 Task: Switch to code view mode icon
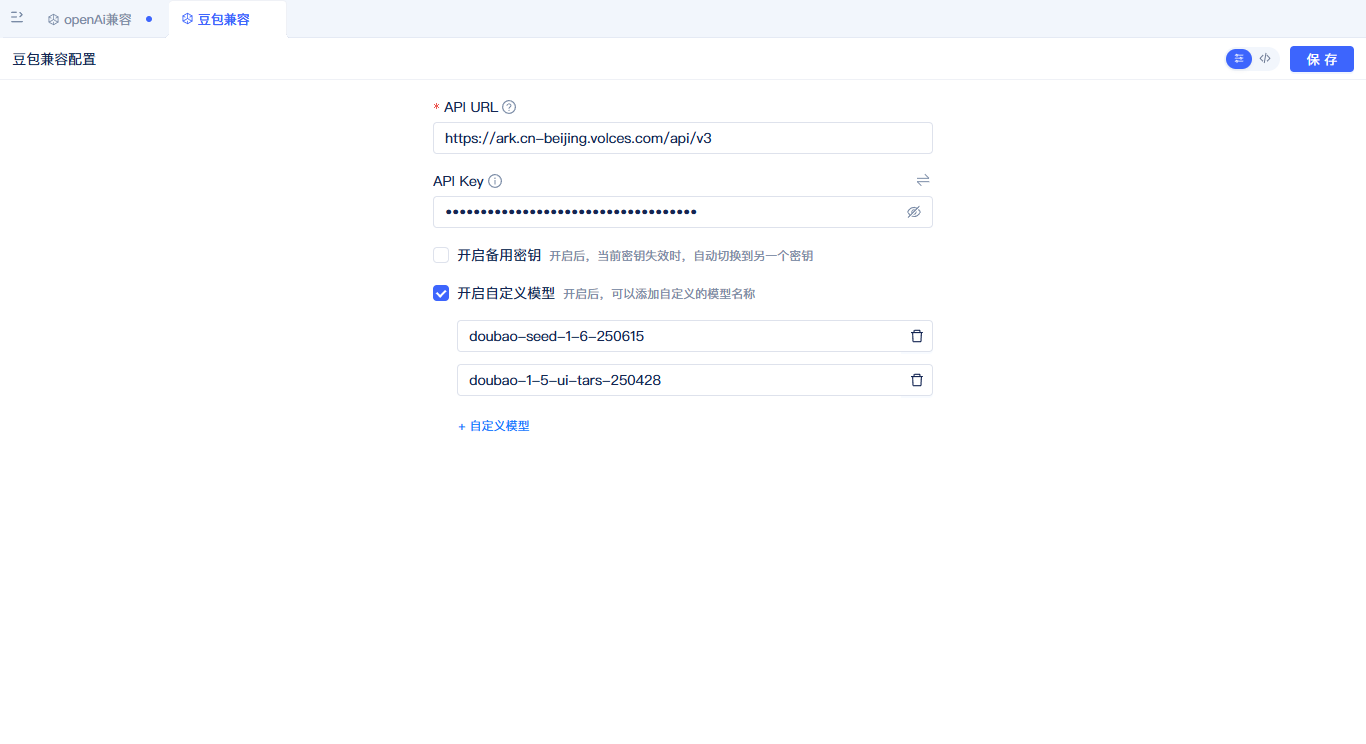(x=1265, y=59)
